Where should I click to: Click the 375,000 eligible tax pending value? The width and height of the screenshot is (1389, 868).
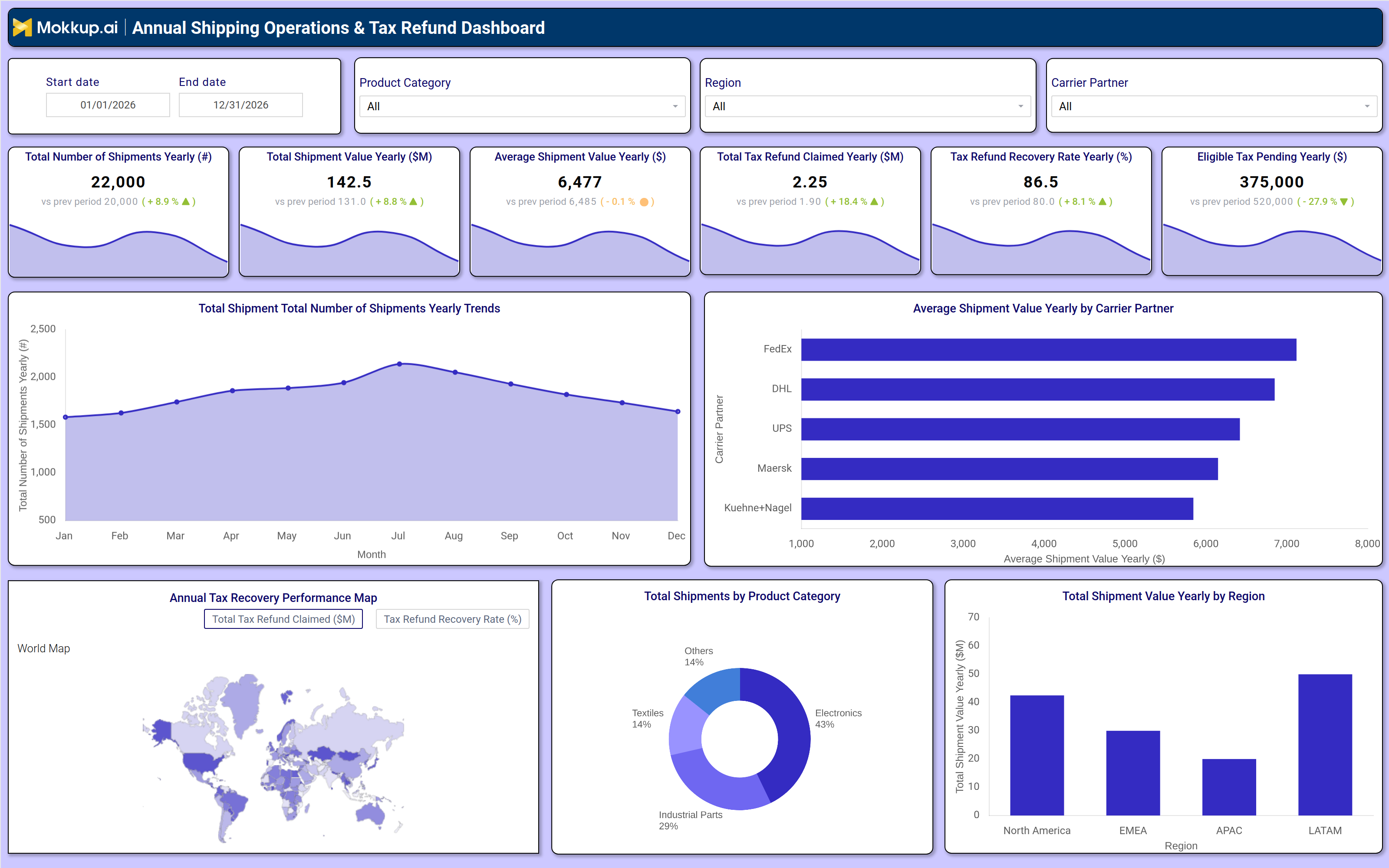tap(1271, 182)
